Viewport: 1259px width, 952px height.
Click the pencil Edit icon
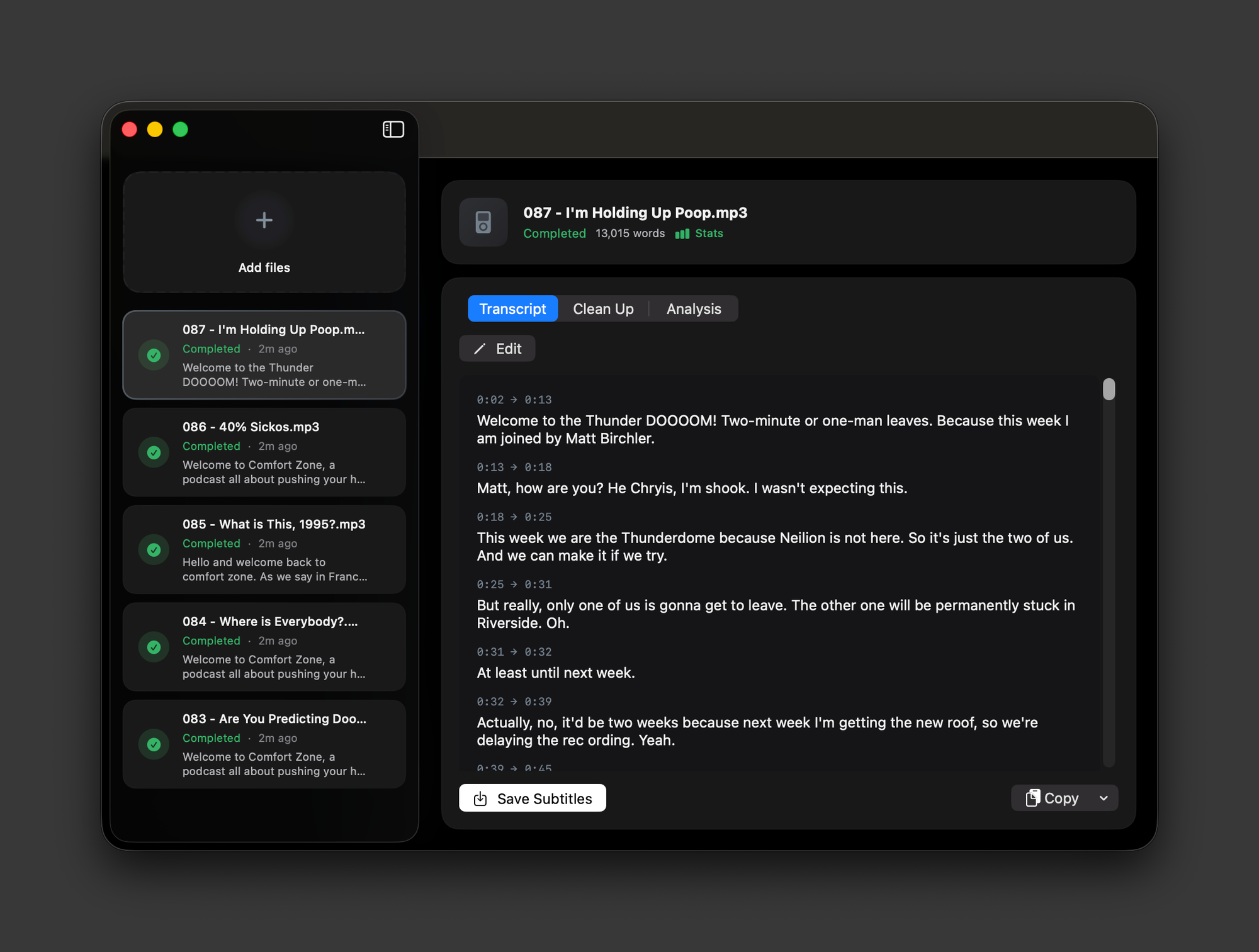480,349
